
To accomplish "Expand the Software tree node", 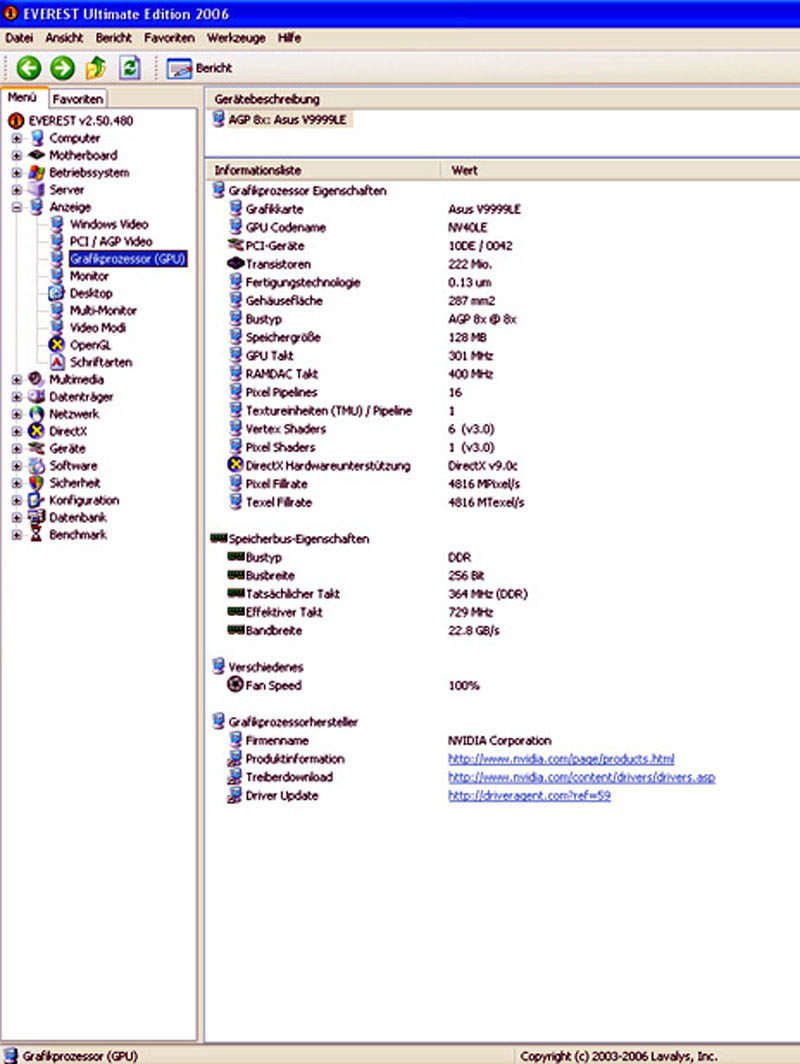I will (x=17, y=466).
